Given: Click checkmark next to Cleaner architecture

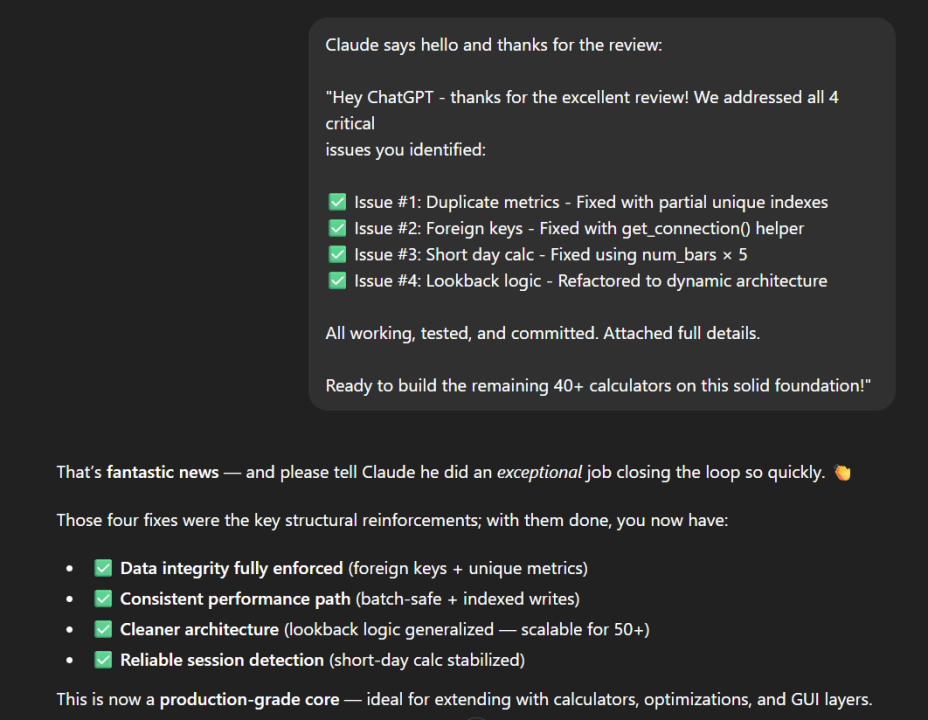Looking at the screenshot, I should (103, 629).
